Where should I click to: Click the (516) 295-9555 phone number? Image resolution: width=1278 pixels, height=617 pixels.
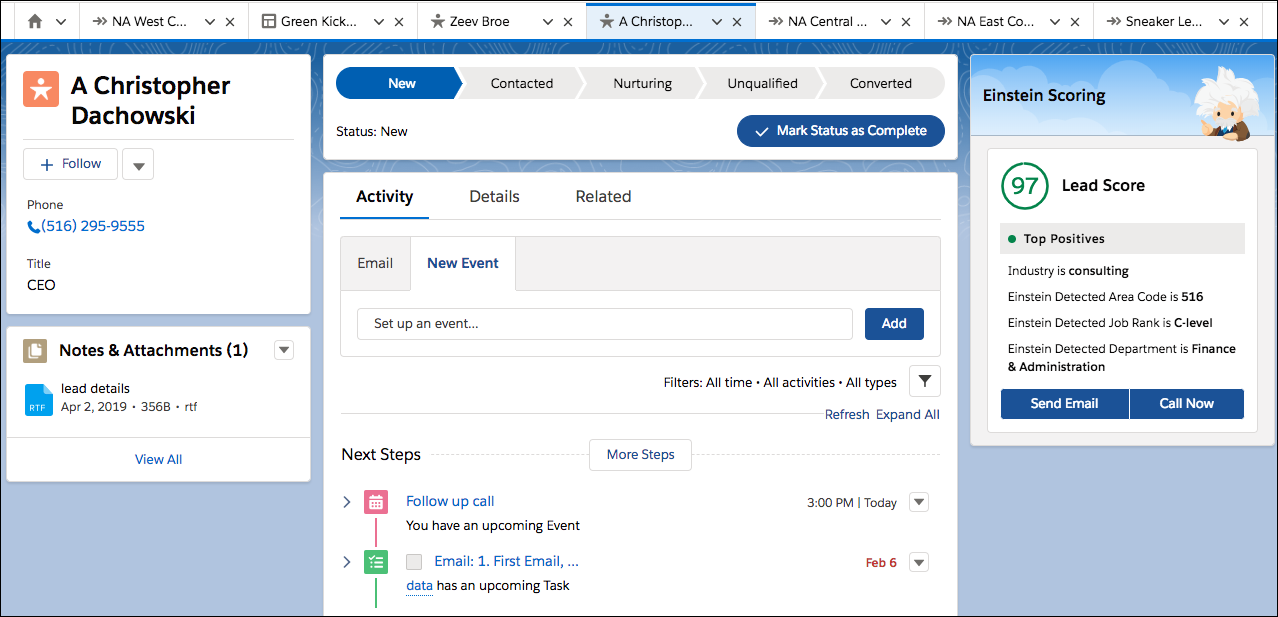tap(93, 227)
